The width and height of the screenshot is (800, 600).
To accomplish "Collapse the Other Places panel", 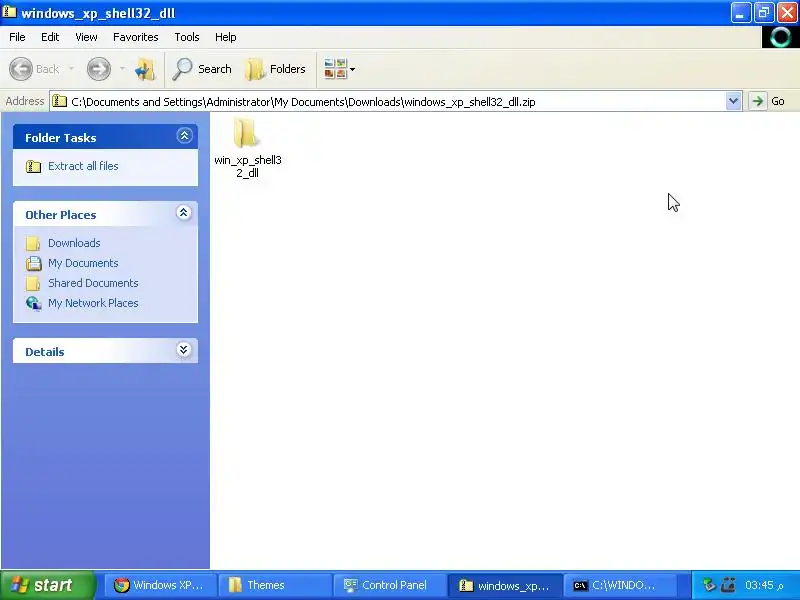I will (x=184, y=213).
